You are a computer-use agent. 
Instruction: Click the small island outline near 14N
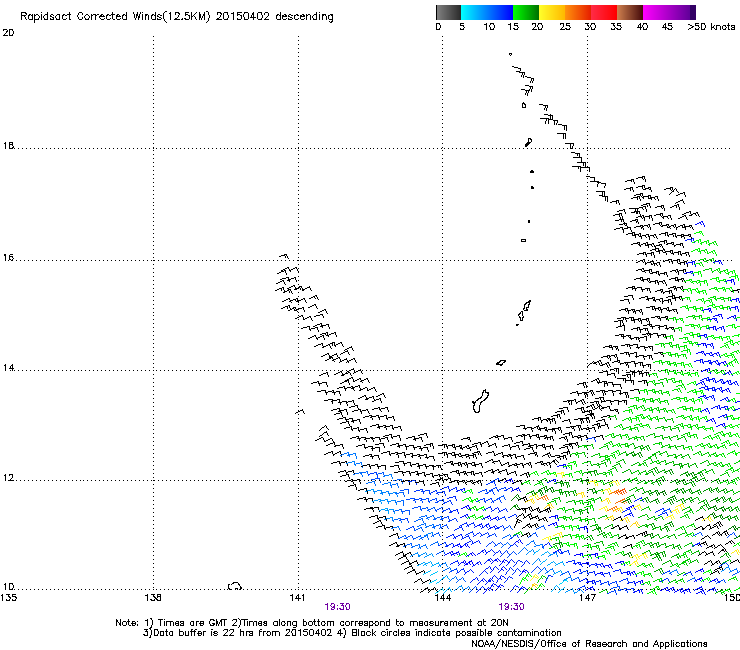pos(501,363)
